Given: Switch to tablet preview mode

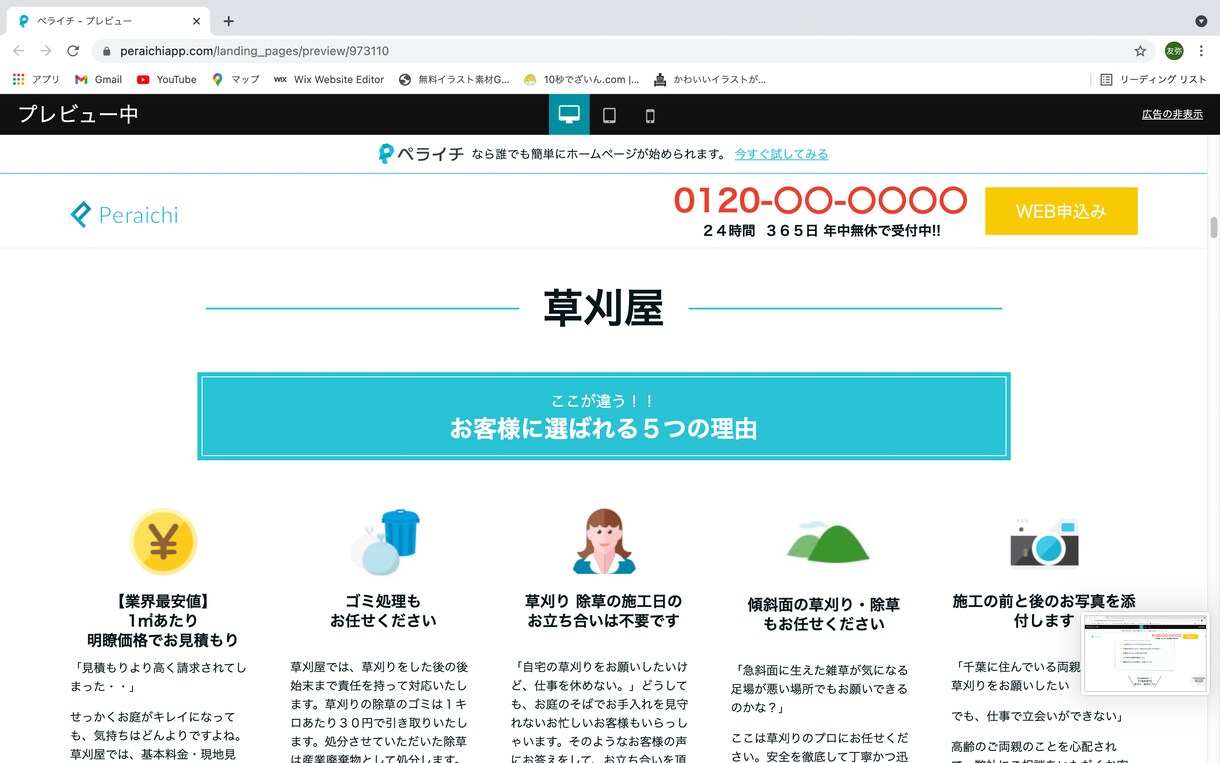Looking at the screenshot, I should coord(609,115).
